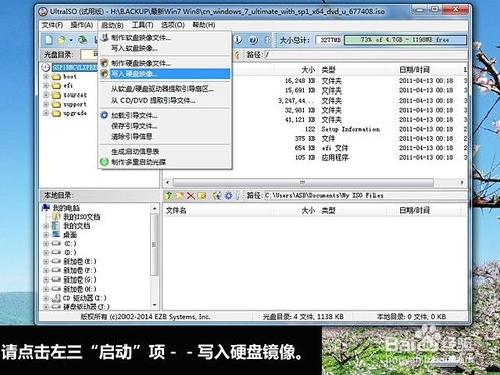The image size is (500, 375).
Task: Click the 制作软盘映像文件 floppy icon
Action: click(x=105, y=37)
